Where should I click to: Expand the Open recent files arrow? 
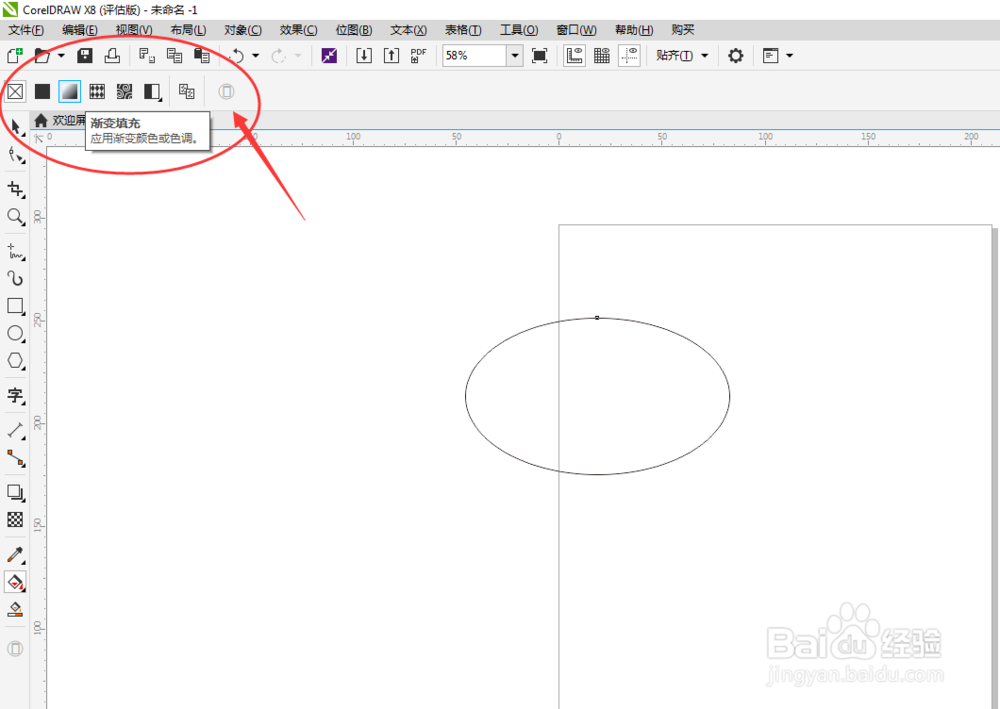coord(61,55)
